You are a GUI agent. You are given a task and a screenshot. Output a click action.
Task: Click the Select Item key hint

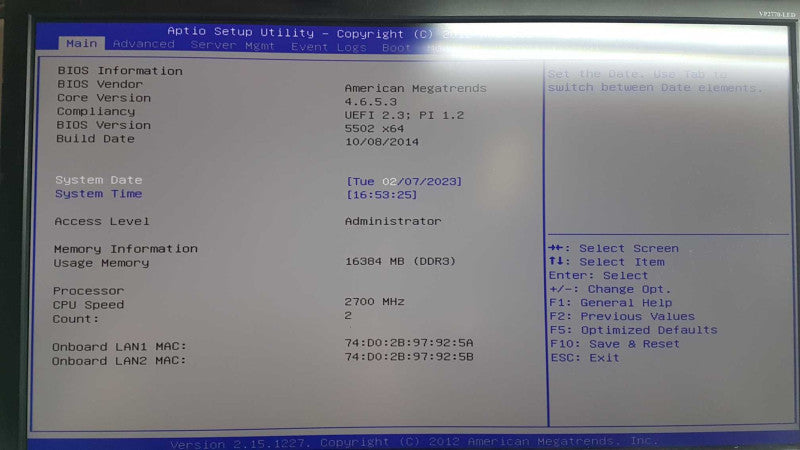[x=607, y=262]
